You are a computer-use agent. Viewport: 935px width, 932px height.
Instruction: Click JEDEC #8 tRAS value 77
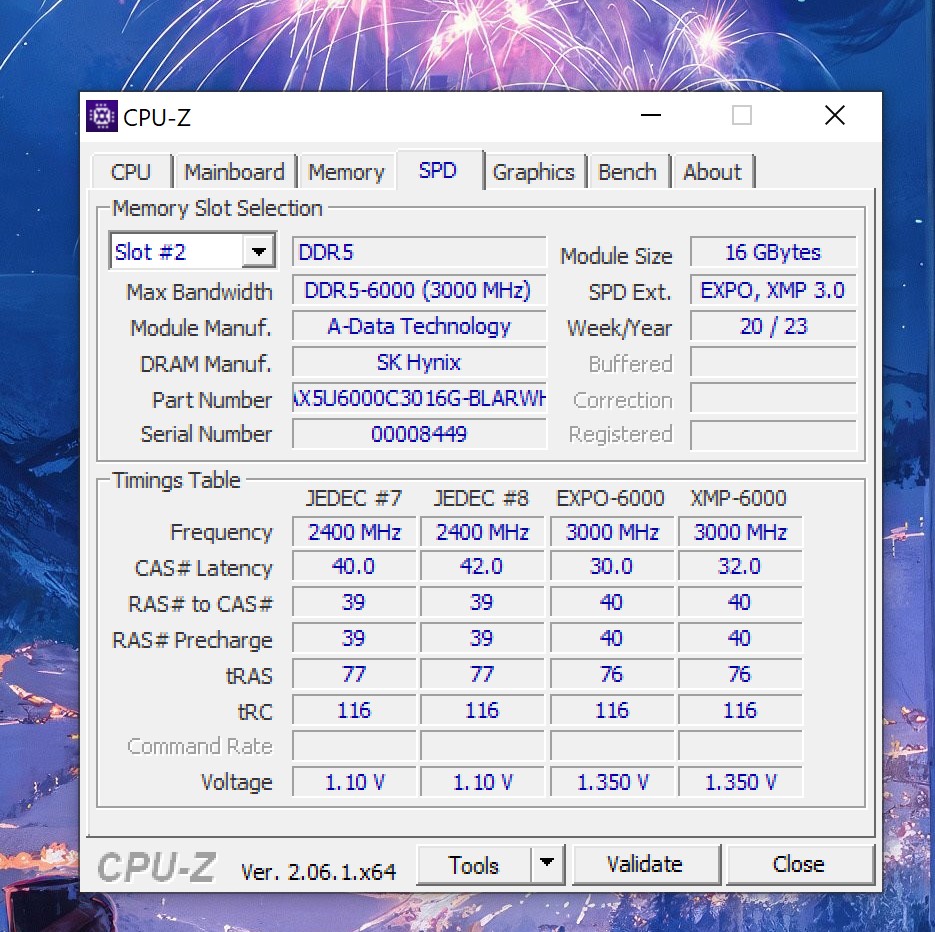coord(482,674)
